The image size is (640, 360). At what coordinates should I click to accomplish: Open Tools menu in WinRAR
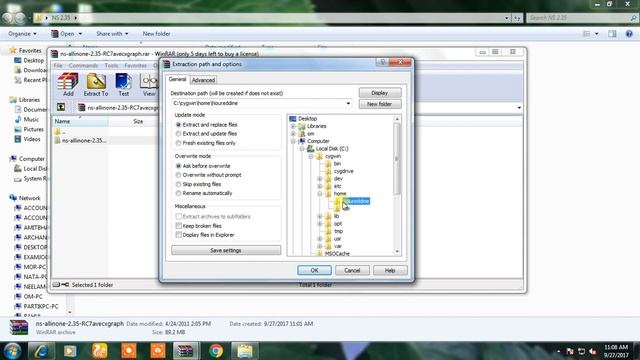pyautogui.click(x=111, y=65)
